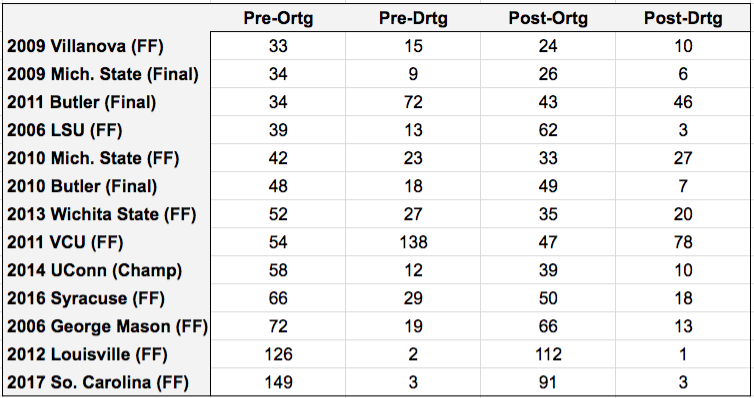Click the 2006 George Mason (FF) label

tap(107, 326)
